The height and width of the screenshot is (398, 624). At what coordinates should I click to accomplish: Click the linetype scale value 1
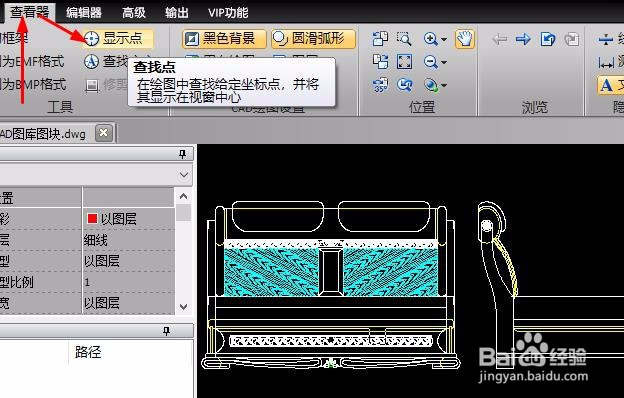pyautogui.click(x=128, y=282)
